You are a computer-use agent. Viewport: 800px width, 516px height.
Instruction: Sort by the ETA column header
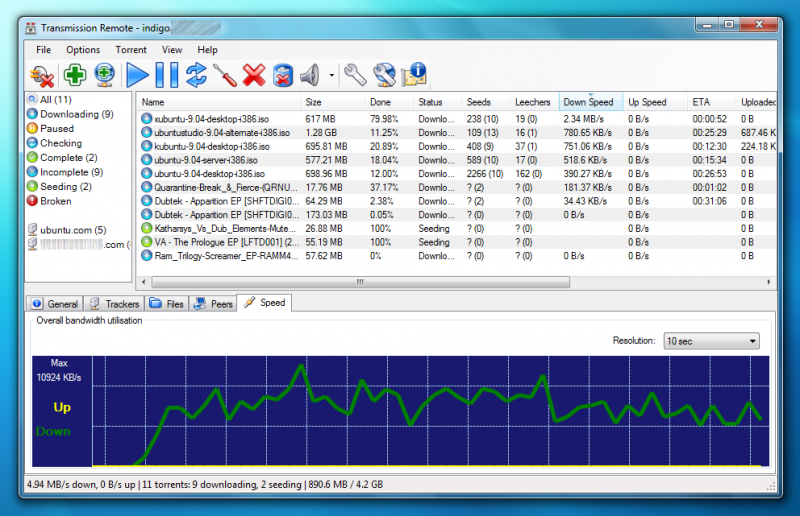click(x=711, y=102)
